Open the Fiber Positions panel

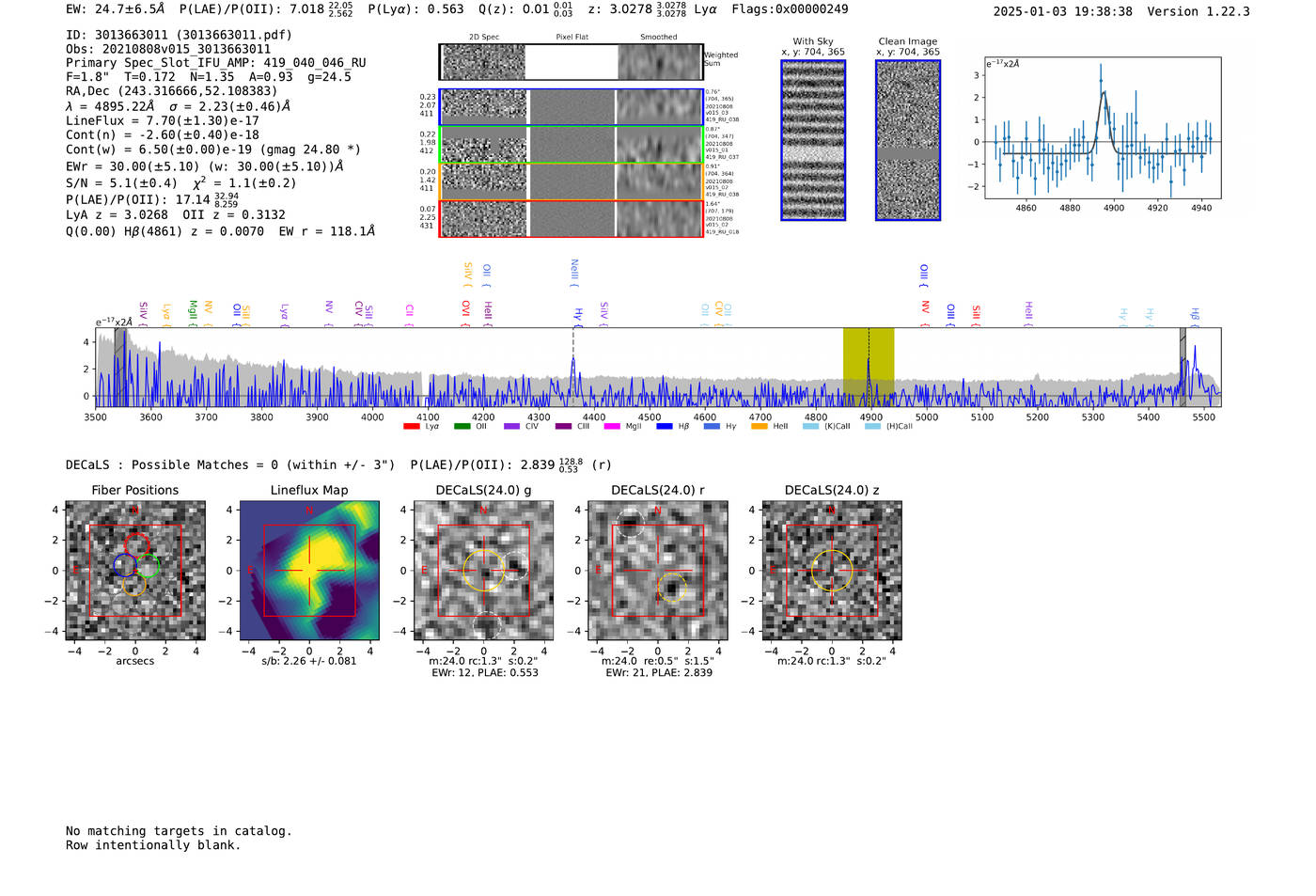pyautogui.click(x=135, y=571)
